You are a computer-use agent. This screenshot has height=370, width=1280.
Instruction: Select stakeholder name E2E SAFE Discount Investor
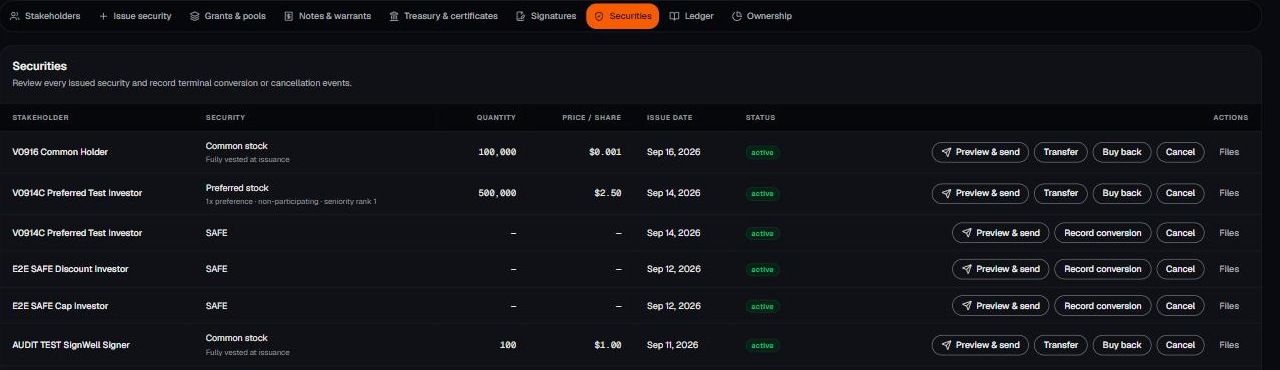click(x=70, y=269)
